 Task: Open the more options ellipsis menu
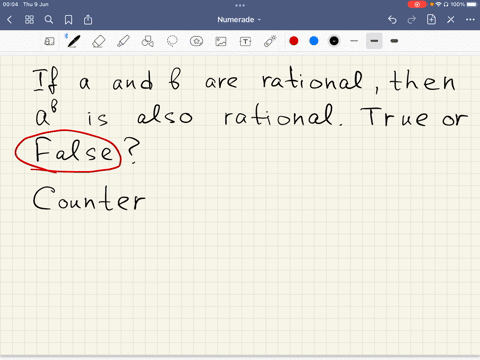coord(470,20)
